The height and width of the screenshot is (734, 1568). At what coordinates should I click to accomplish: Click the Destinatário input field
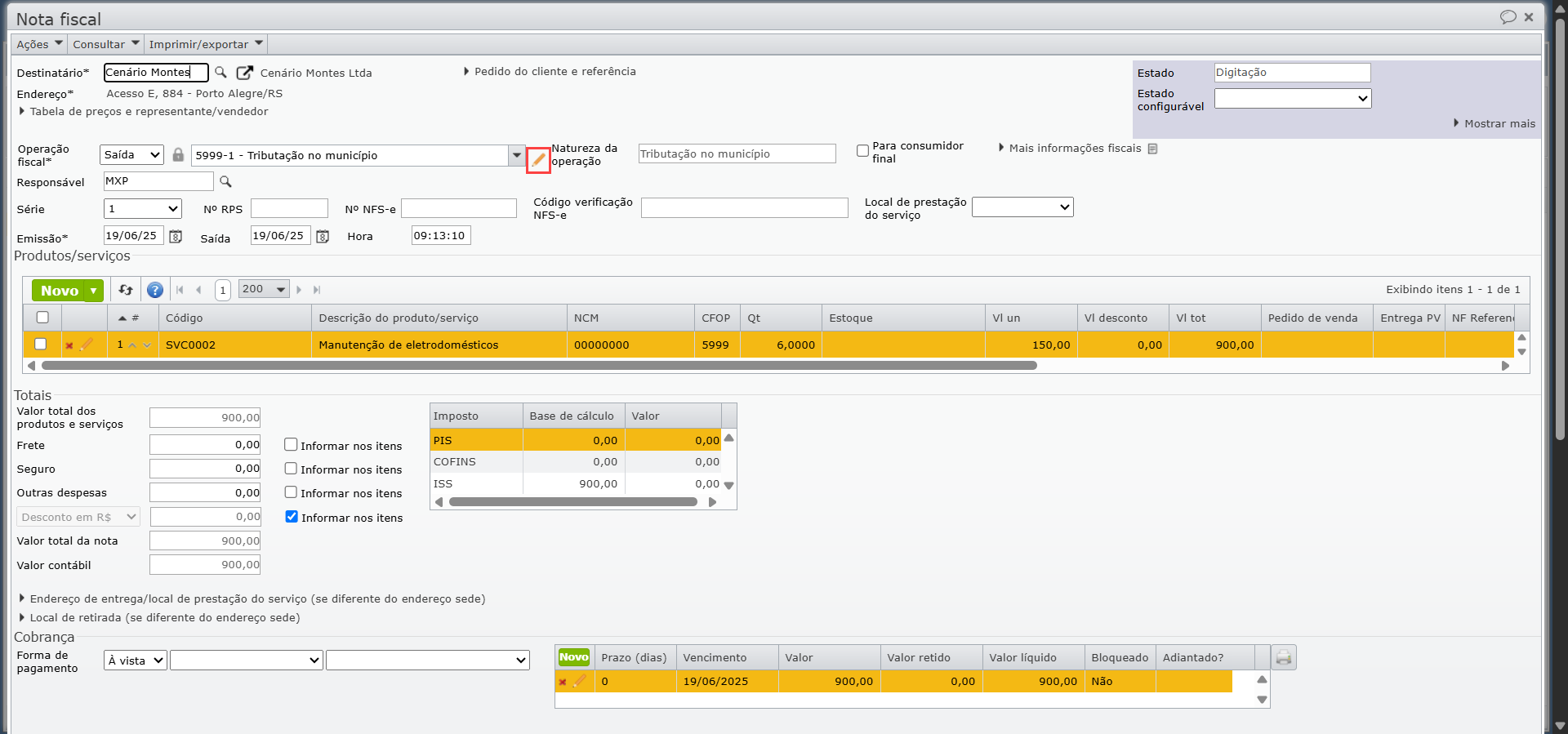point(156,73)
